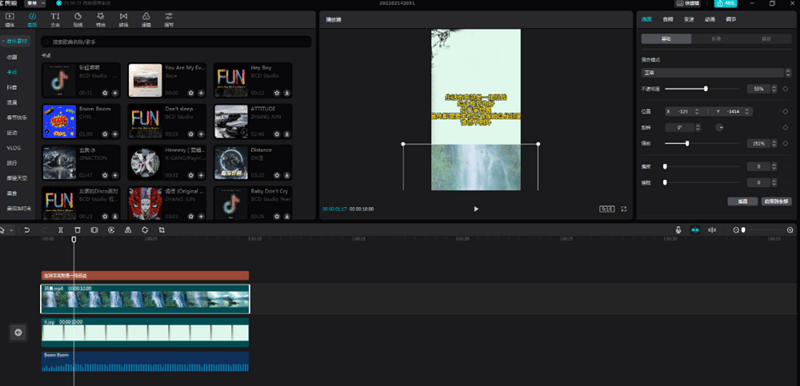Click the microphone record voice-over icon
The image size is (800, 386).
(679, 230)
